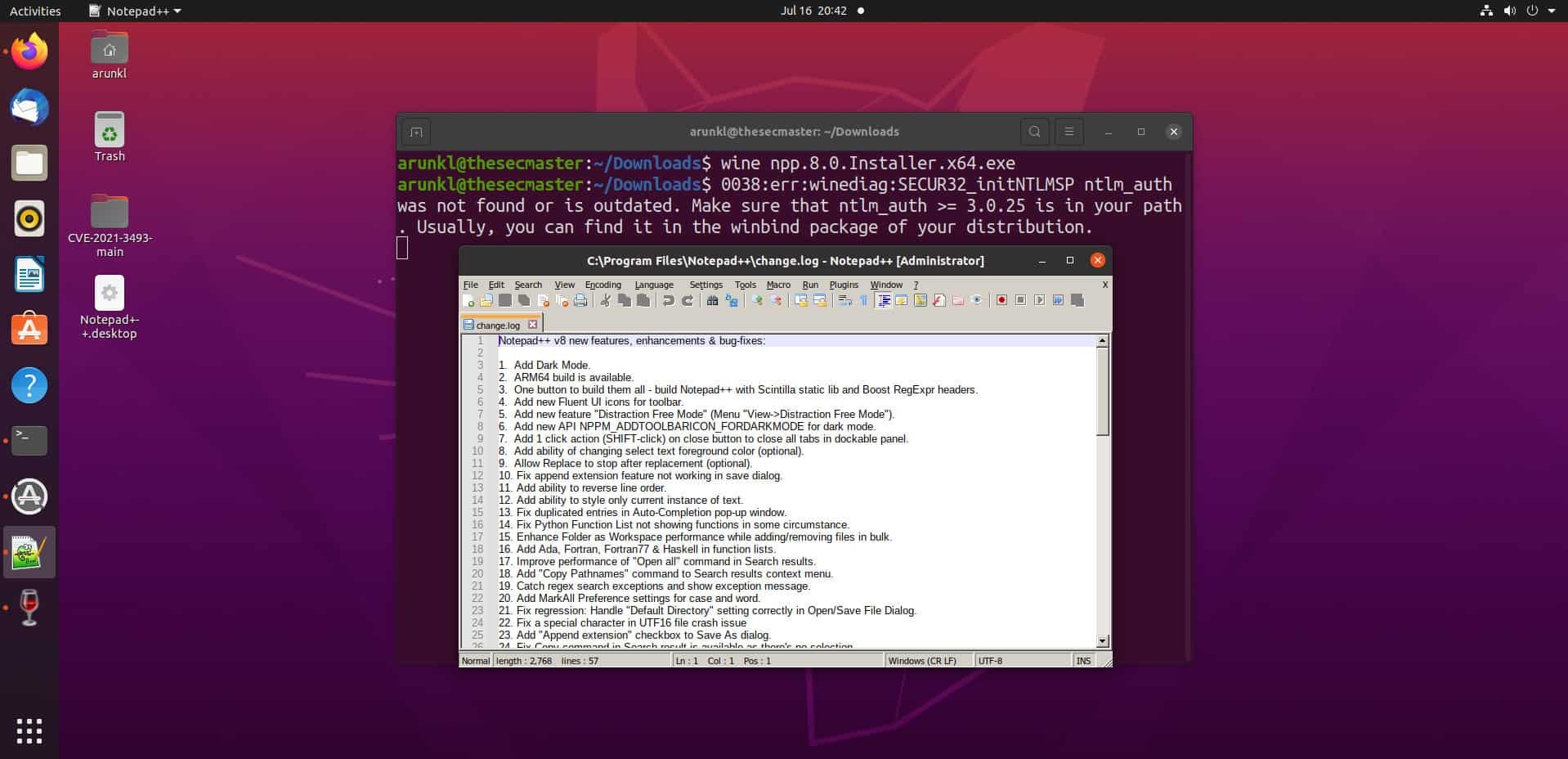The height and width of the screenshot is (759, 1568).
Task: Toggle the Indent Guide toolbar button
Action: point(884,301)
